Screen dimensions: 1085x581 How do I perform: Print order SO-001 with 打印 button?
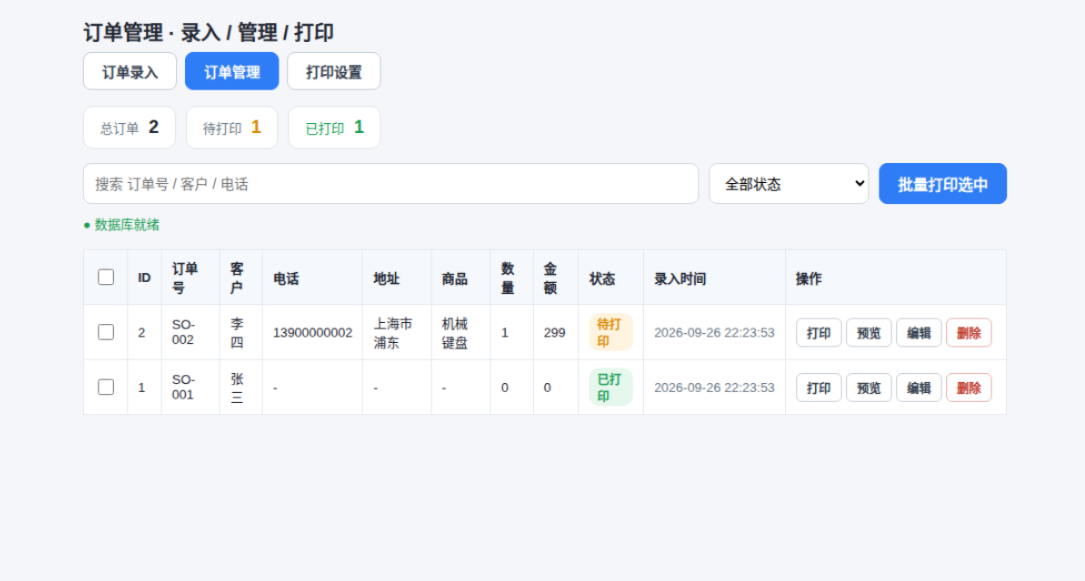tap(819, 388)
